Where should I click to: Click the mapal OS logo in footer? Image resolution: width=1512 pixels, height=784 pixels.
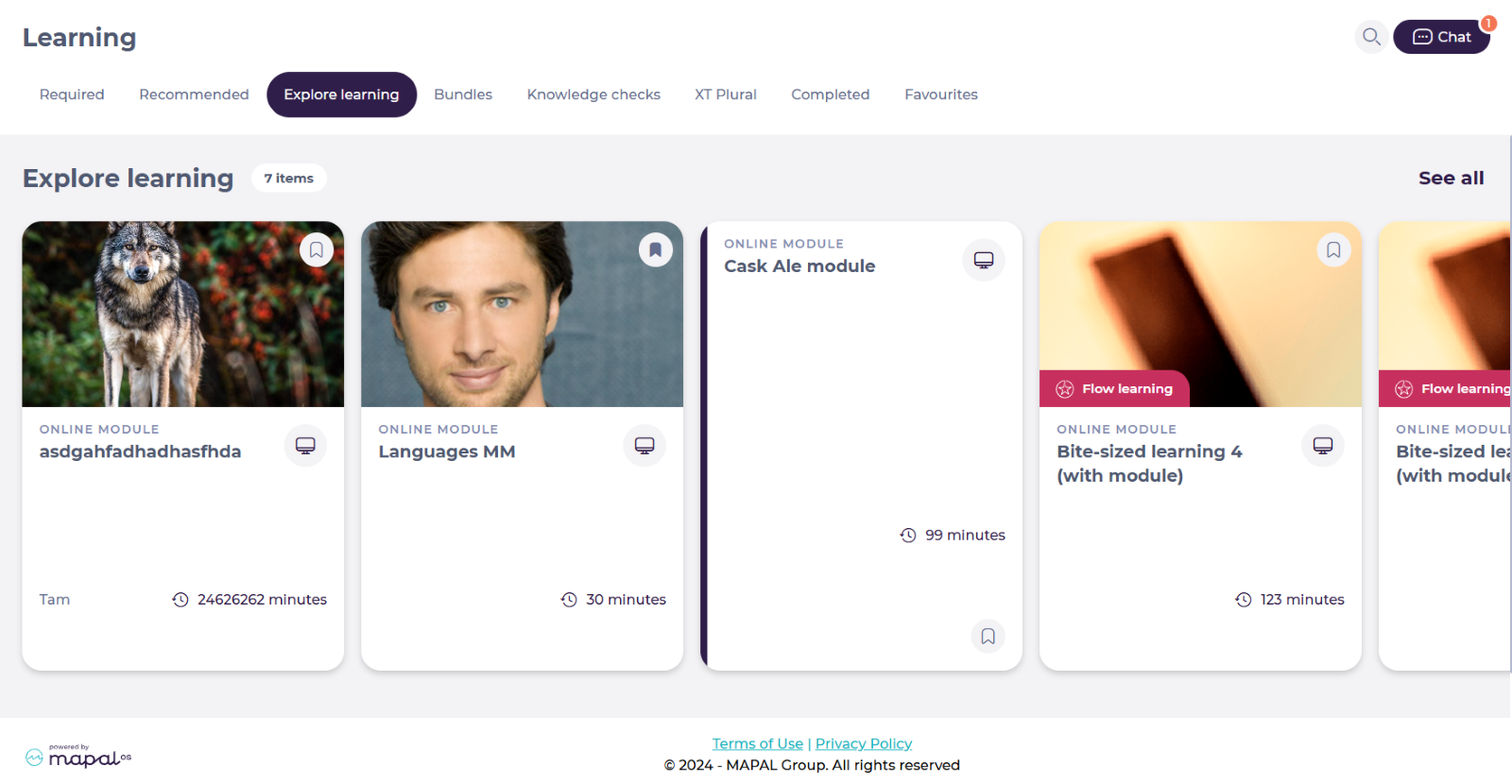pos(78,756)
